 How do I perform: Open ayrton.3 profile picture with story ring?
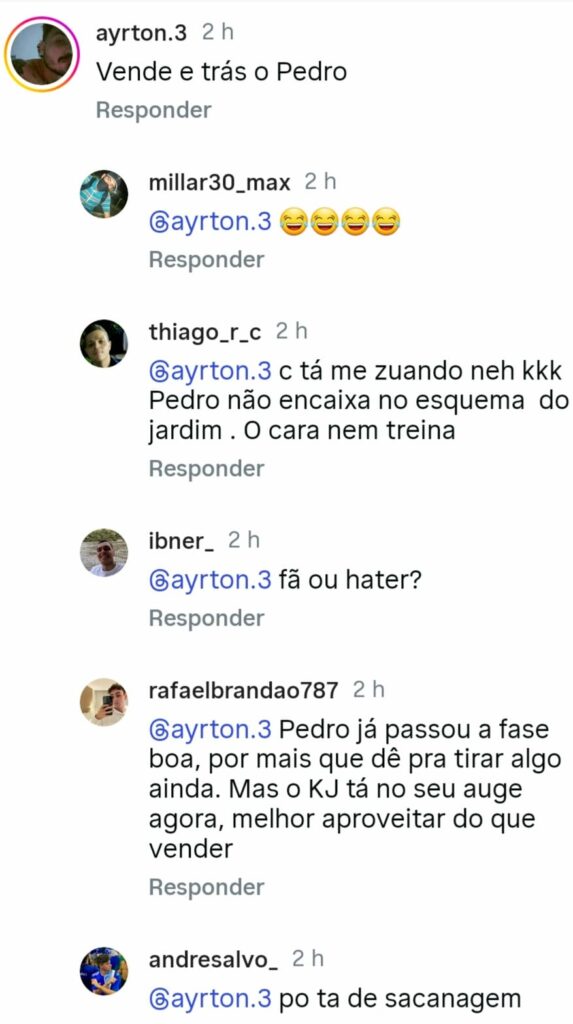(x=42, y=55)
